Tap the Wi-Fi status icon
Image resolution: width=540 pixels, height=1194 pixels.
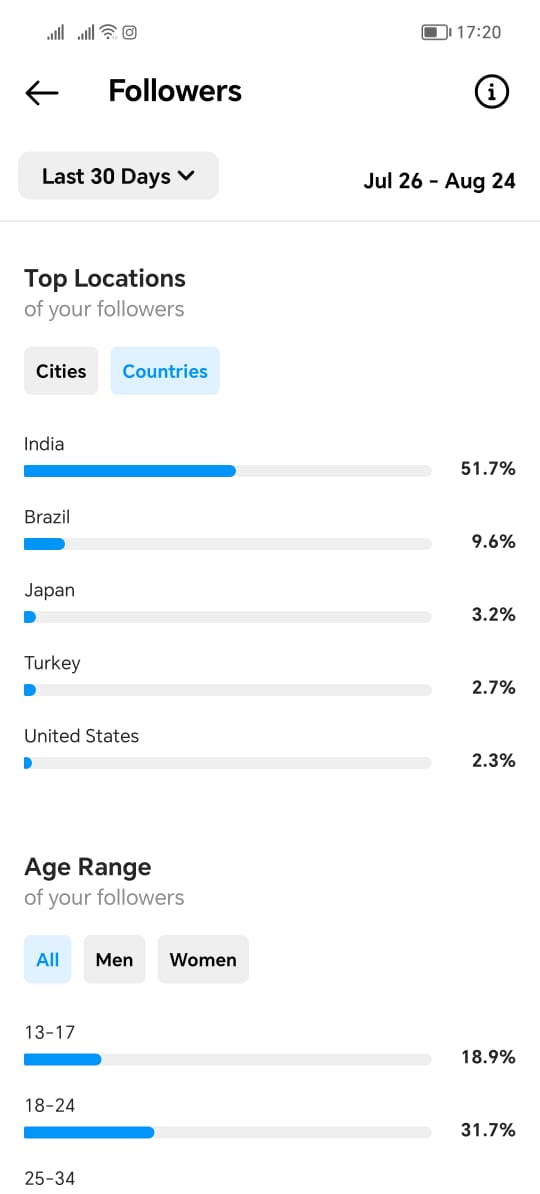pos(109,32)
